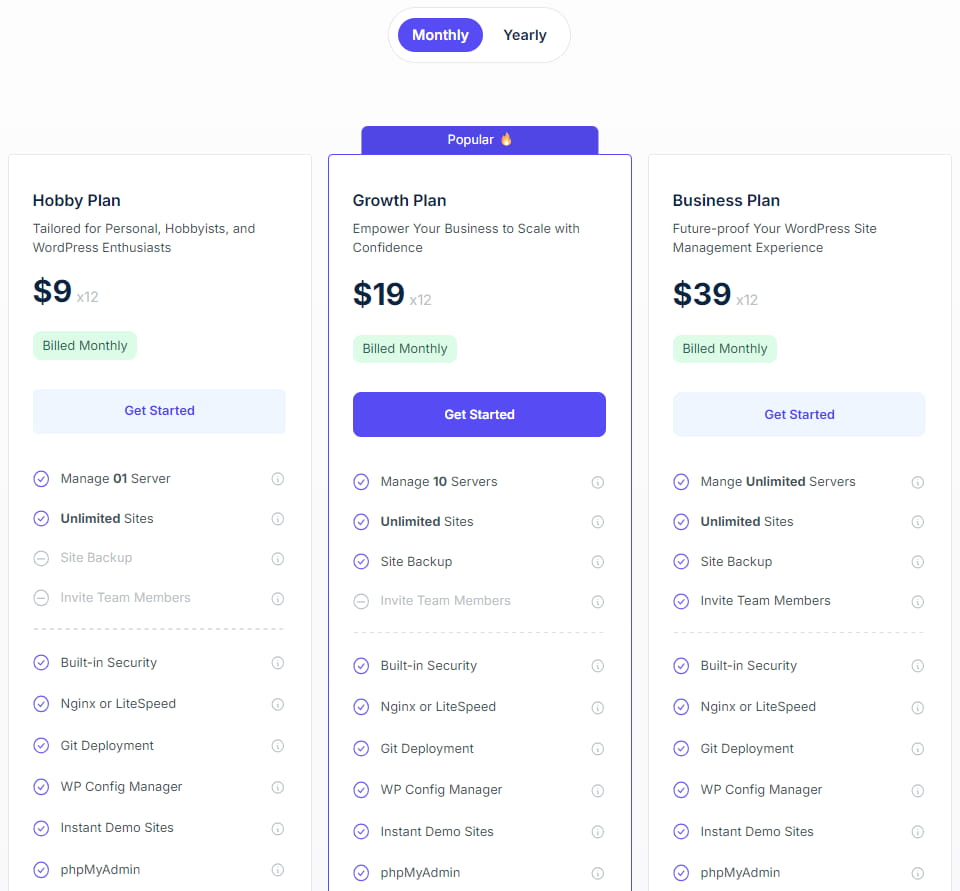Click the Popular badge above Growth Plan
The width and height of the screenshot is (960, 891).
[480, 140]
